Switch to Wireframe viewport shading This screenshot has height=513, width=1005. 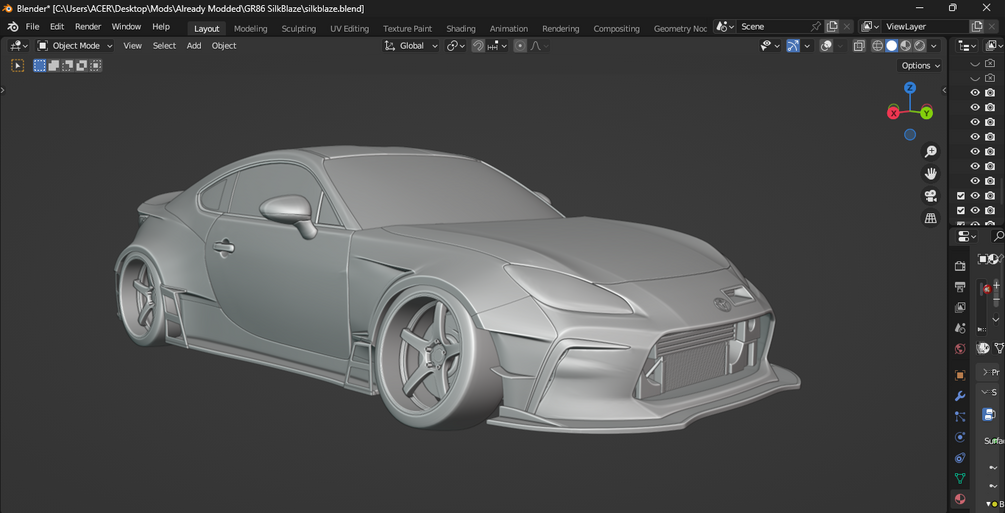(877, 46)
